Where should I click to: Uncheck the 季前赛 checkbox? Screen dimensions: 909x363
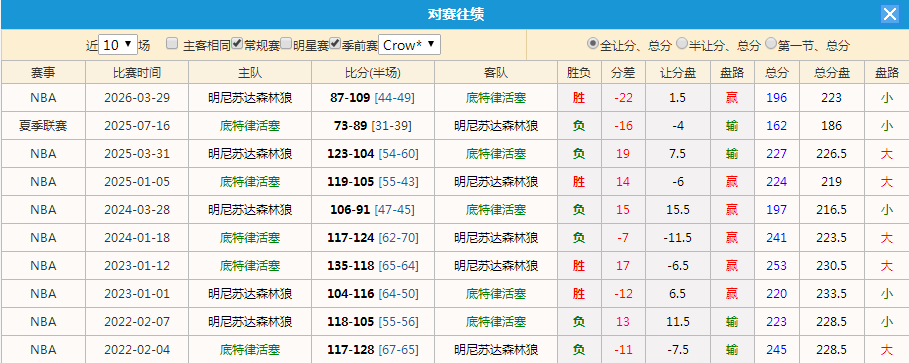[x=335, y=43]
